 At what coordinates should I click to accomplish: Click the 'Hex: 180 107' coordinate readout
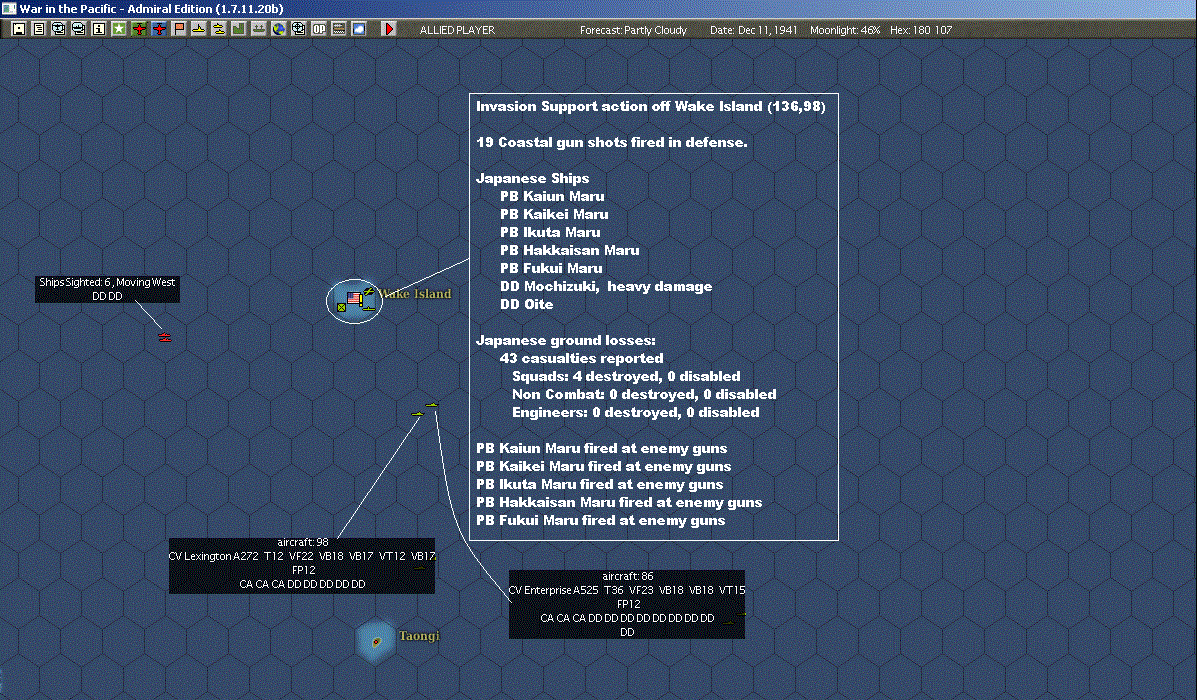[x=921, y=30]
